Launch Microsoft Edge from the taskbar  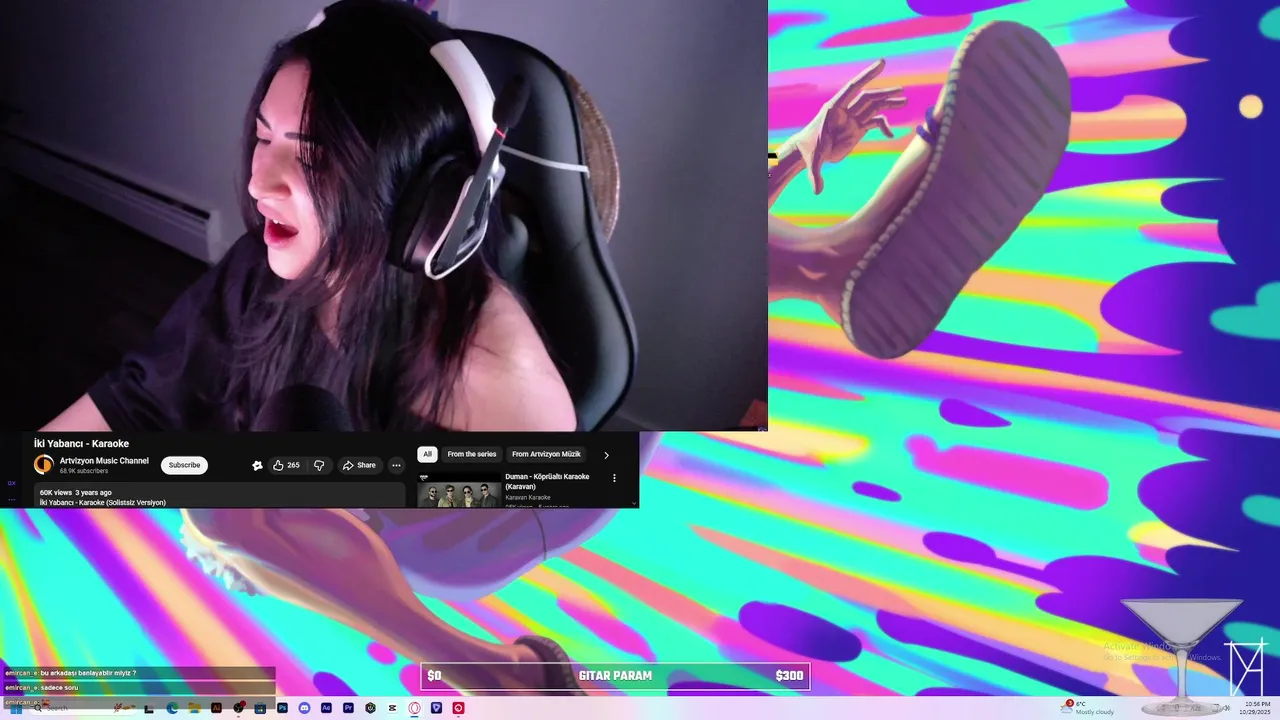(172, 708)
